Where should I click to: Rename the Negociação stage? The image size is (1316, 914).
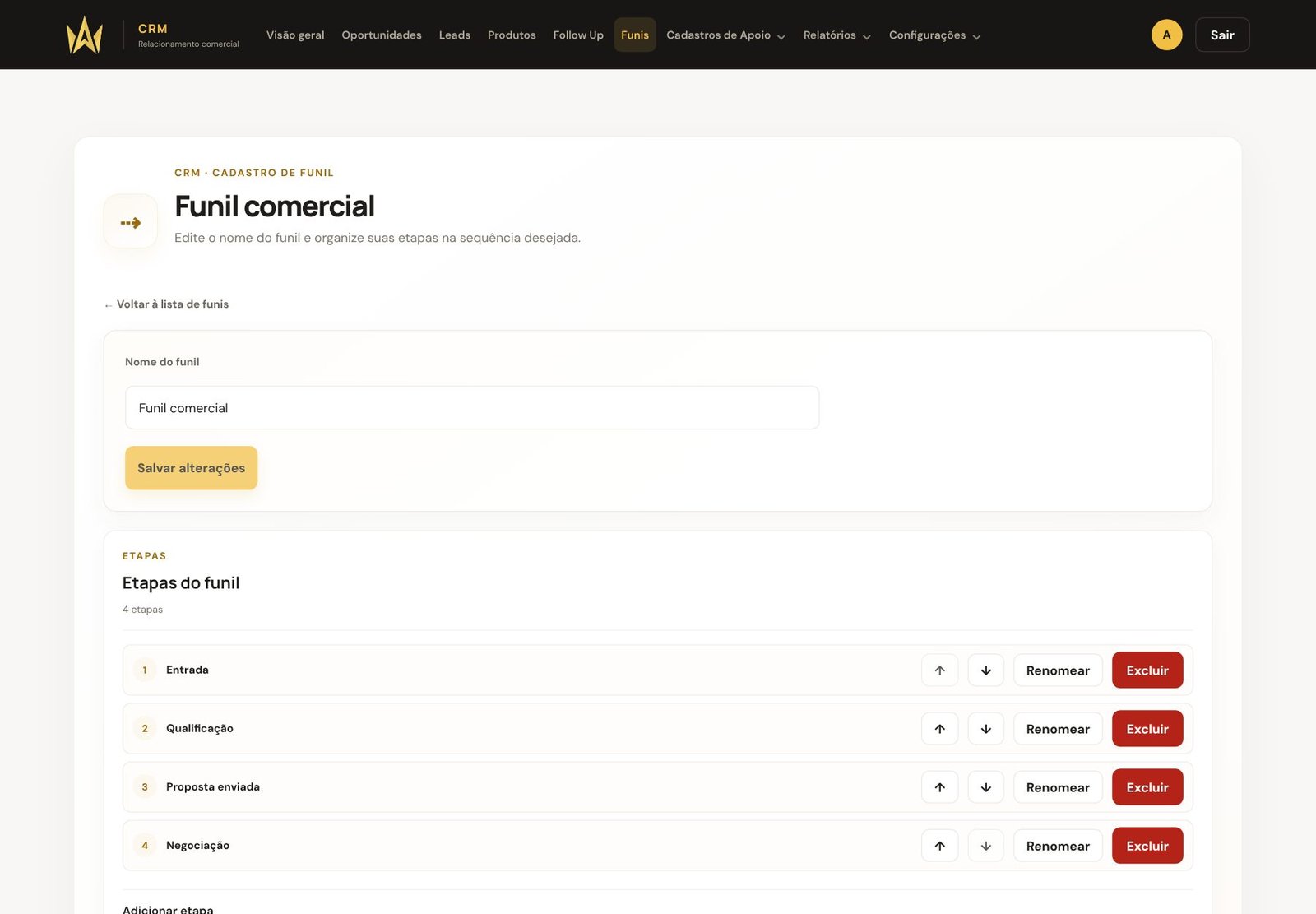tap(1058, 846)
